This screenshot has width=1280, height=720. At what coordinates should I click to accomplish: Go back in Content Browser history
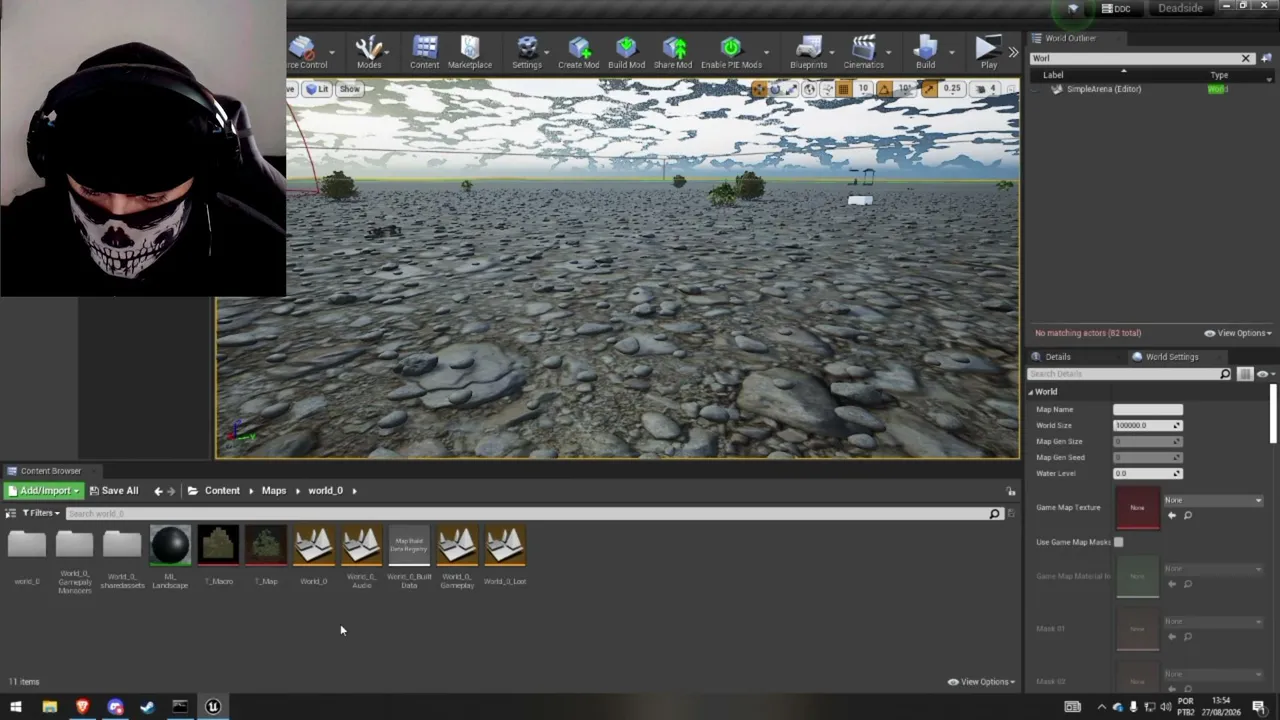pos(158,491)
